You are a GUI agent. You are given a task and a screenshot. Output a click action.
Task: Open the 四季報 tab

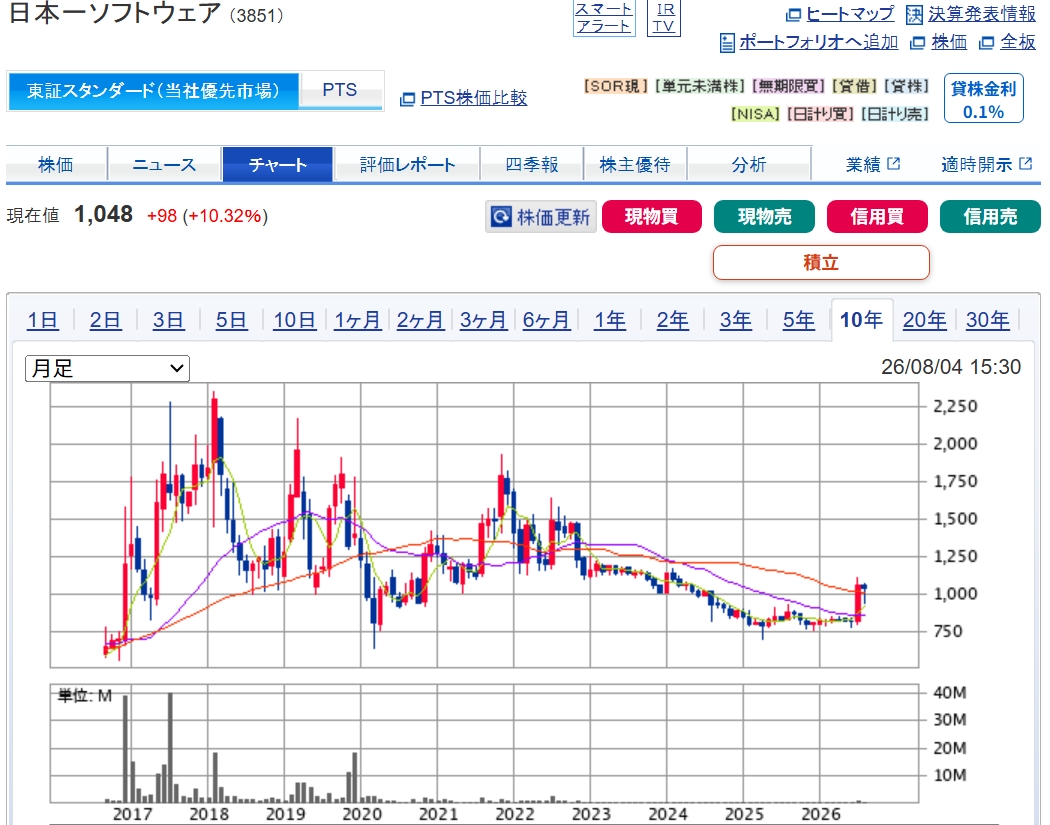click(532, 164)
